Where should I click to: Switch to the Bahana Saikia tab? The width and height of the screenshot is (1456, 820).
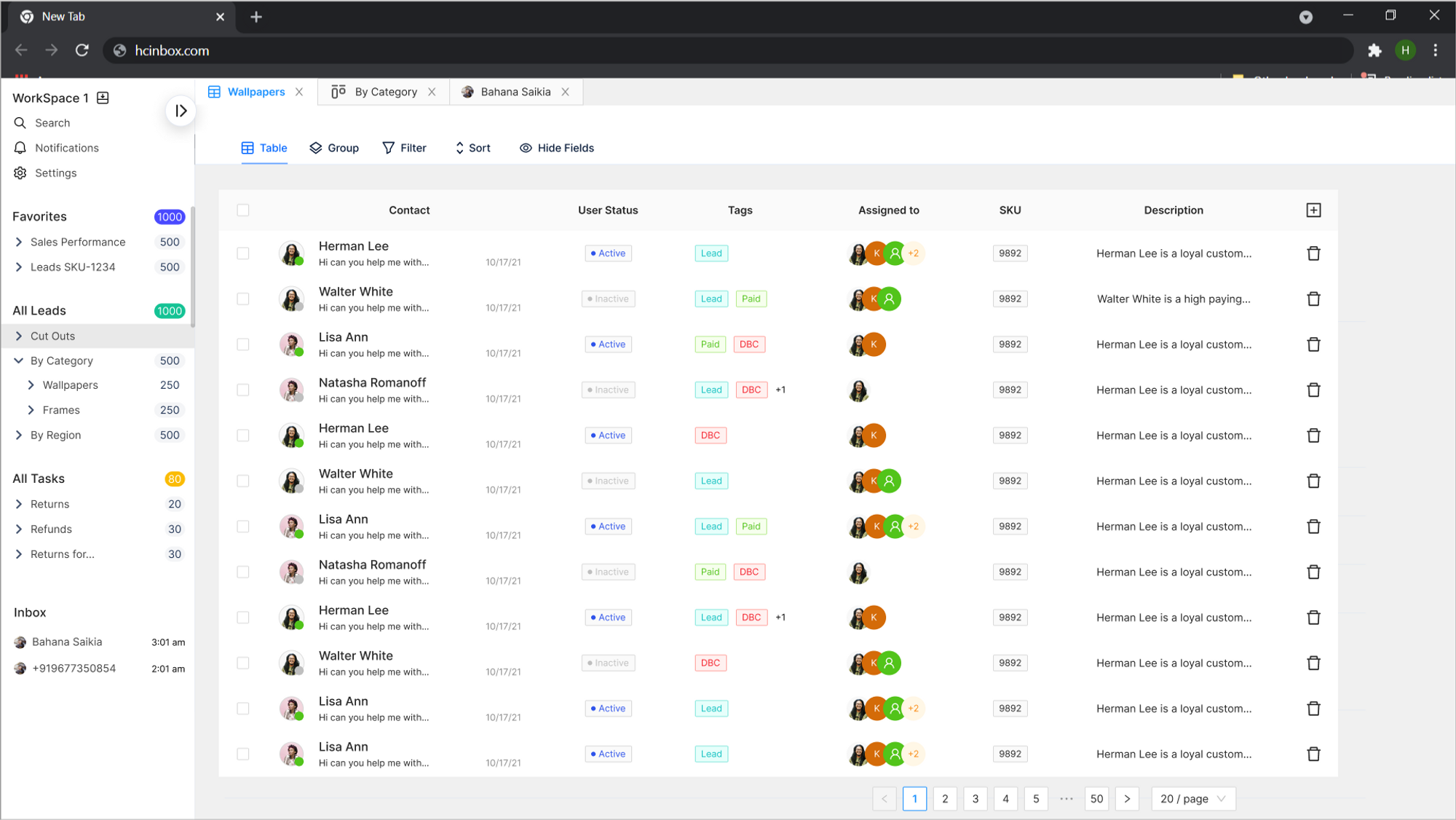515,92
